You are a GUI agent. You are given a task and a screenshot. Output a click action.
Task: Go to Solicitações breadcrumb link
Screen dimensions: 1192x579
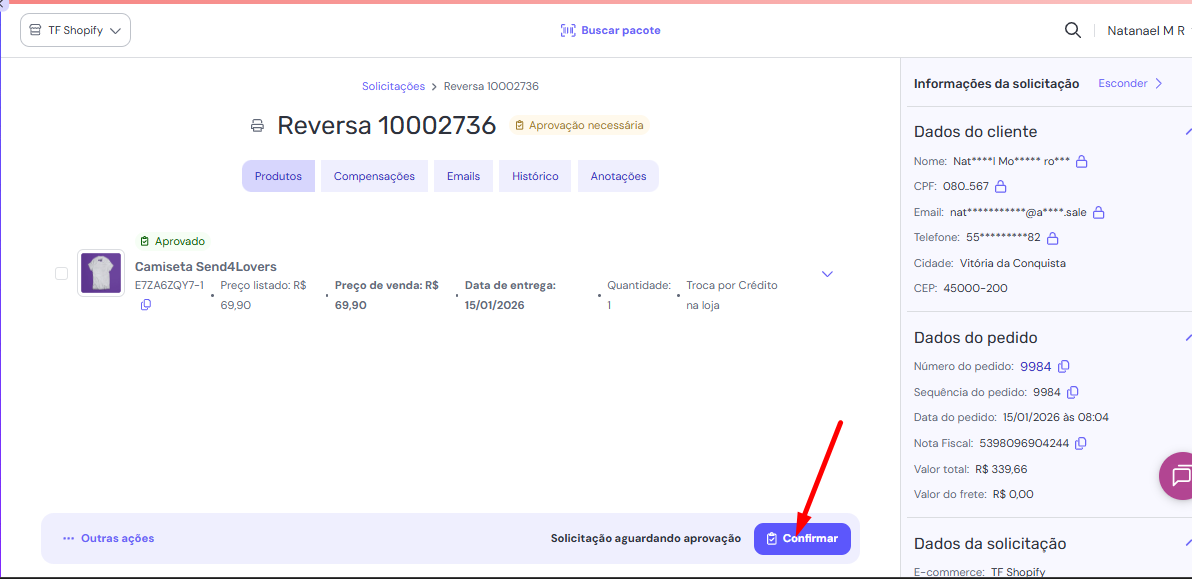[393, 86]
